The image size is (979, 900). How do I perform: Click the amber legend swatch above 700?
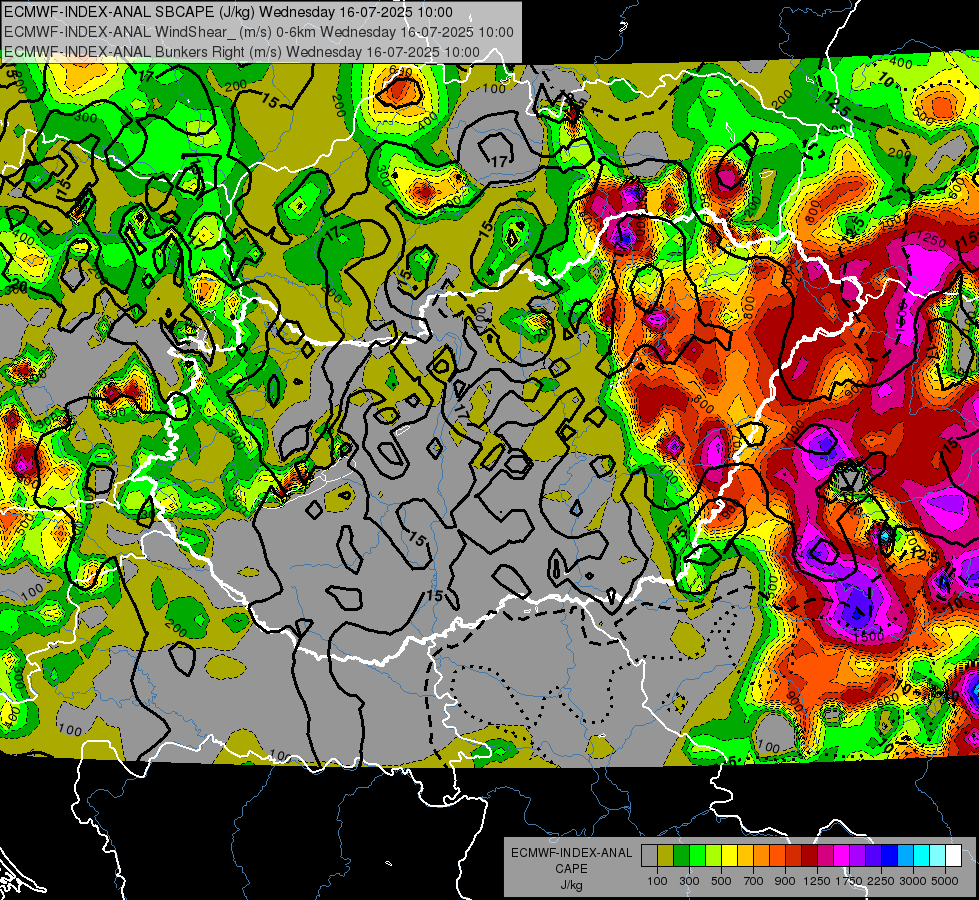coord(745,855)
